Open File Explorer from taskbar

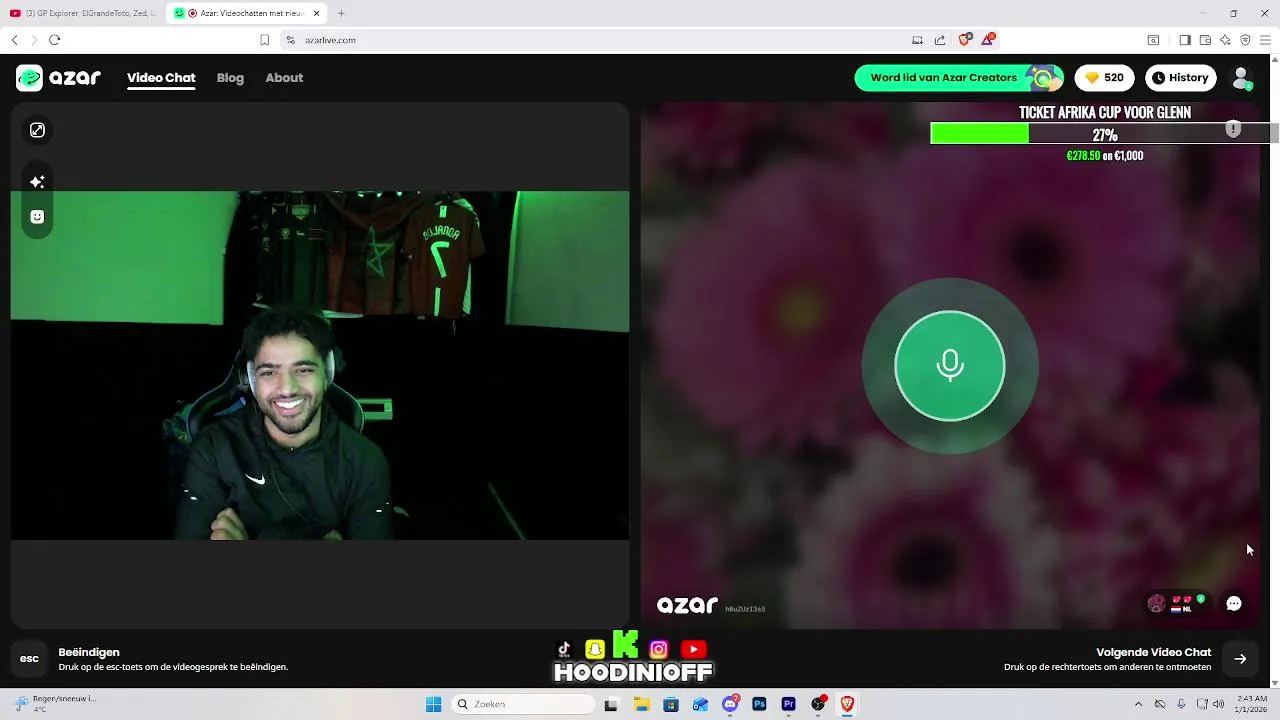point(641,704)
